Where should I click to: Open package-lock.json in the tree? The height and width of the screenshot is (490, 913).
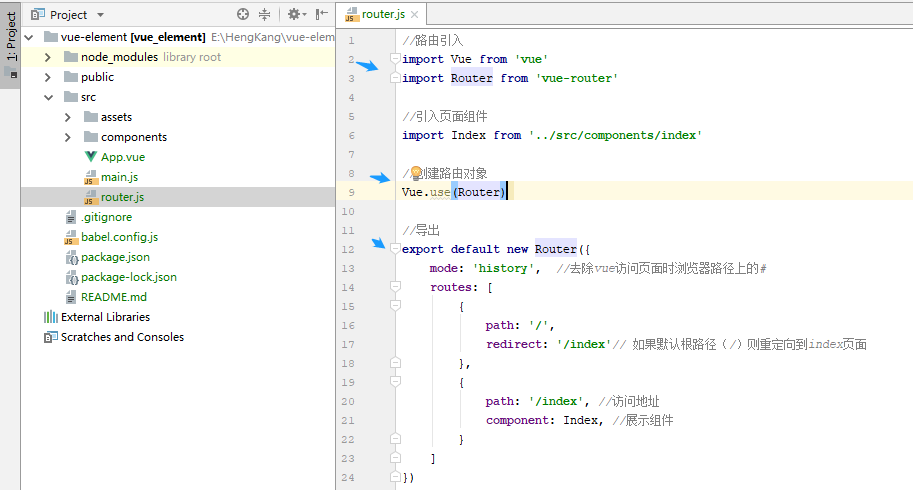[x=129, y=277]
